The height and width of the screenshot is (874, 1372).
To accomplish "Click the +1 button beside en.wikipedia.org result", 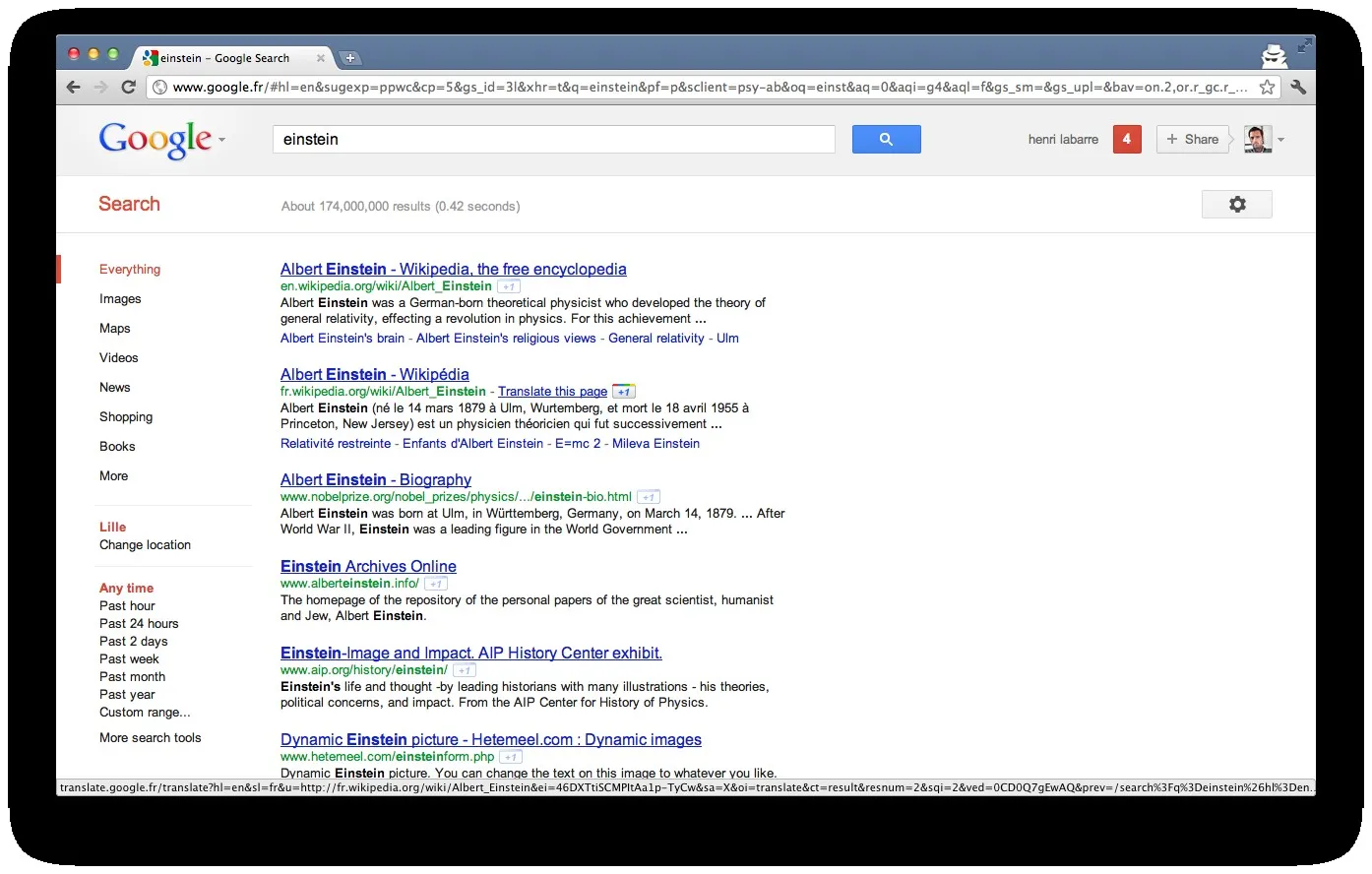I will tap(508, 286).
